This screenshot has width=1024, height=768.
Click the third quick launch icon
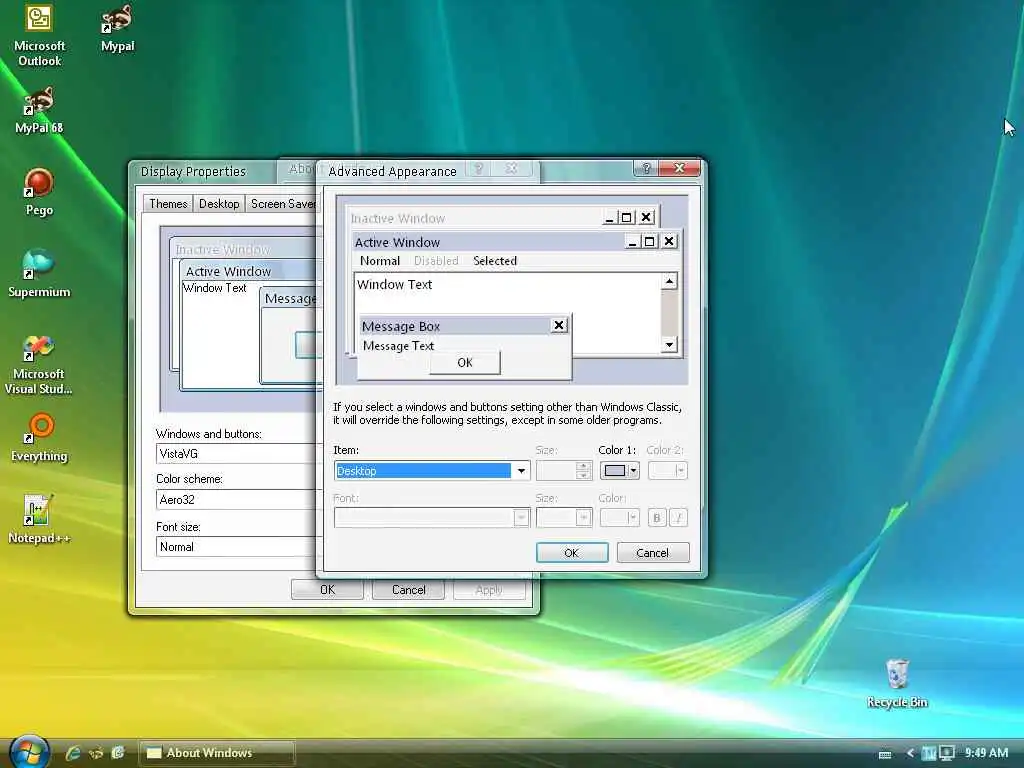coord(118,753)
